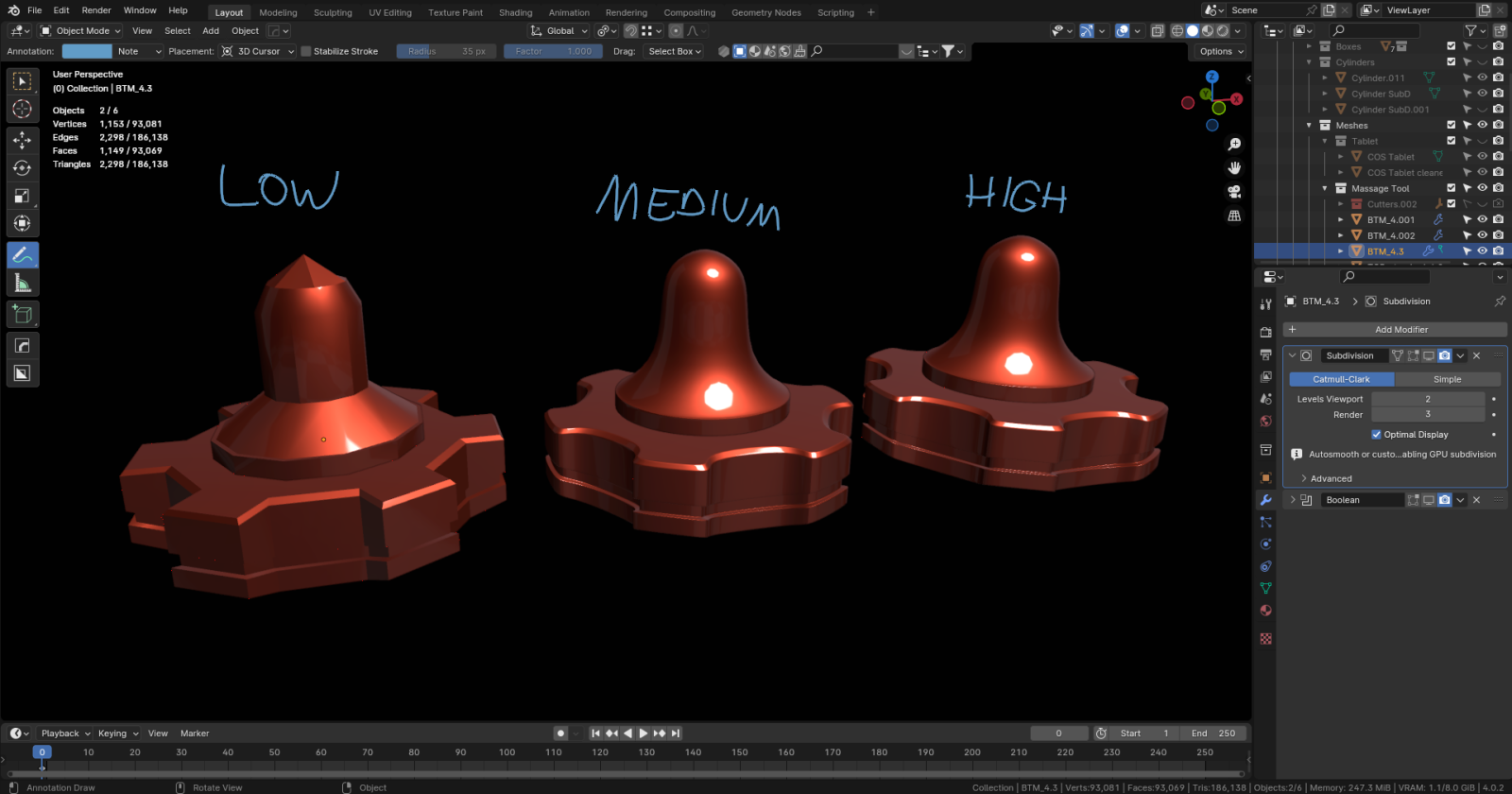Screen dimensions: 1512x794
Task: Open the World properties tab
Action: [1266, 421]
